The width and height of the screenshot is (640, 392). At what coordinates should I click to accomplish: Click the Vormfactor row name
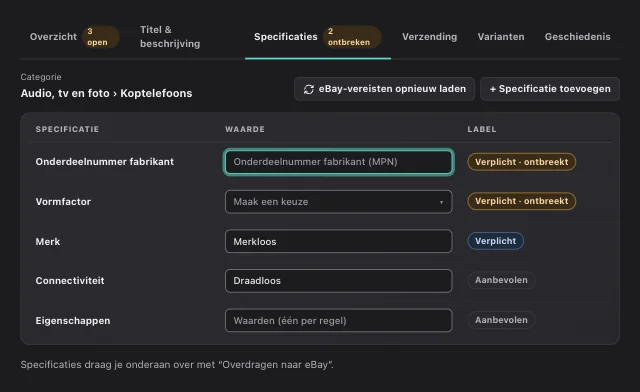coord(63,202)
